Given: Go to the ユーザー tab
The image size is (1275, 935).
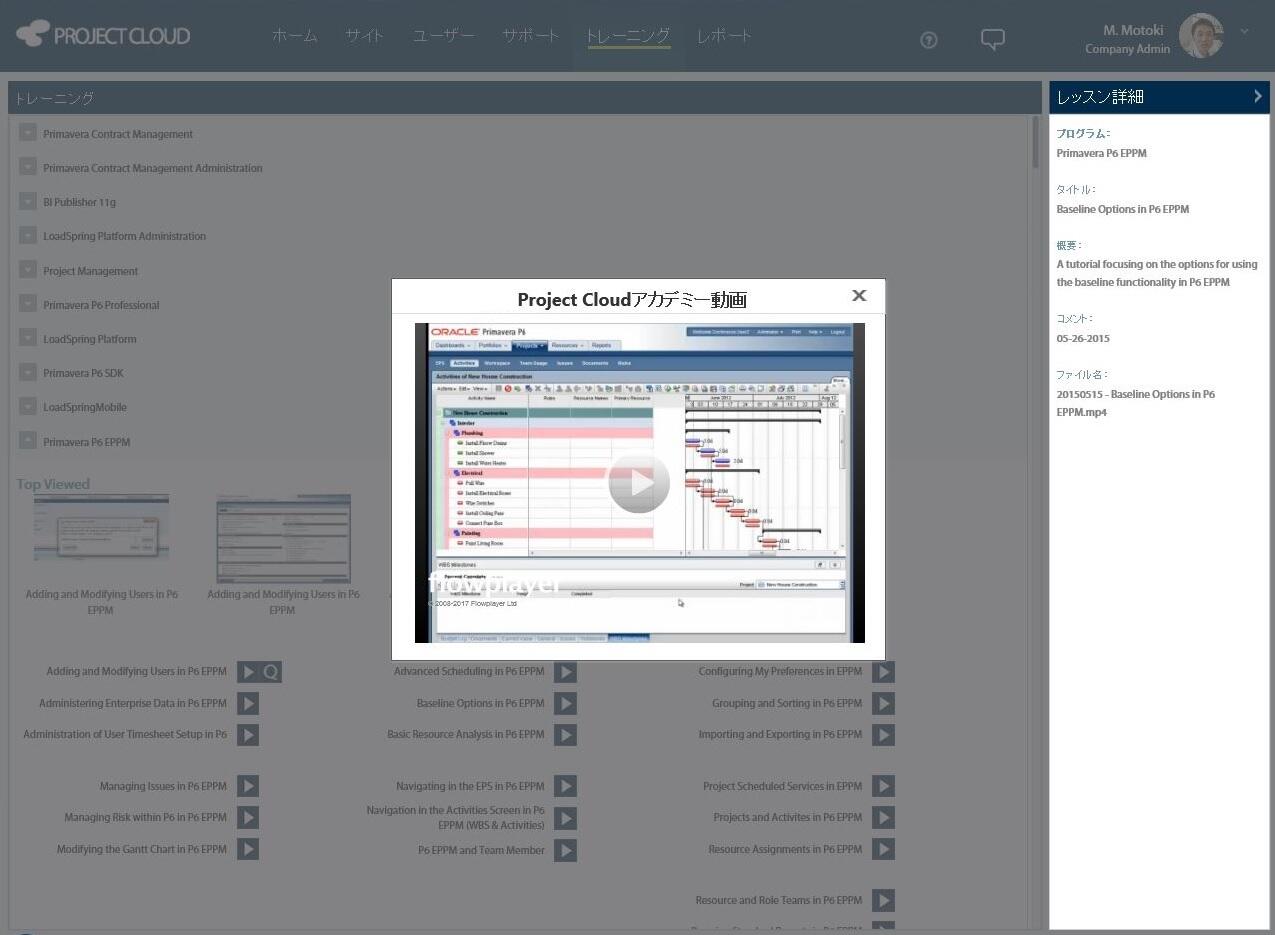Looking at the screenshot, I should (x=444, y=36).
